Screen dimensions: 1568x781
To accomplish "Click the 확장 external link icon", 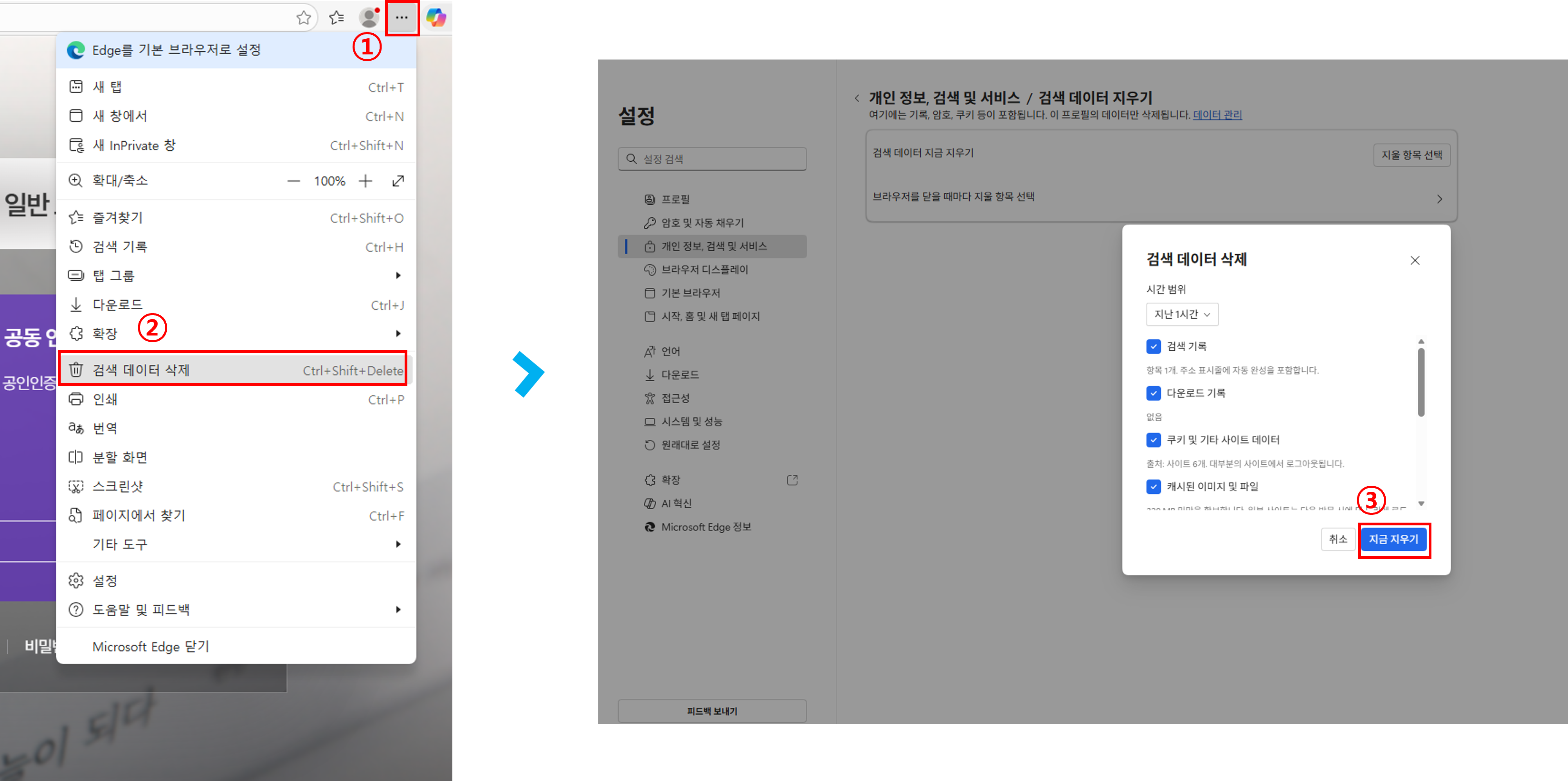I will 792,479.
